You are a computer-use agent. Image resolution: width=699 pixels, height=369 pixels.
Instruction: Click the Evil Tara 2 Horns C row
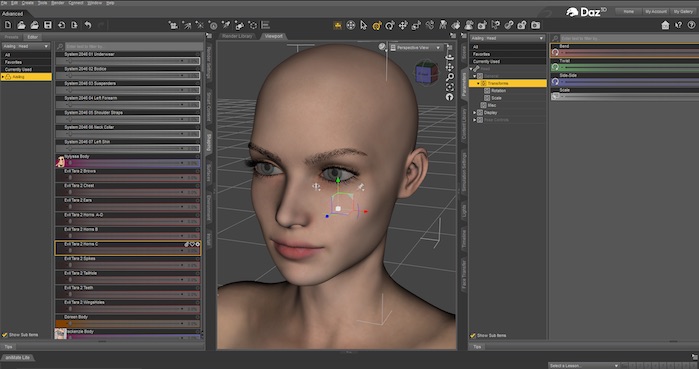tap(128, 248)
